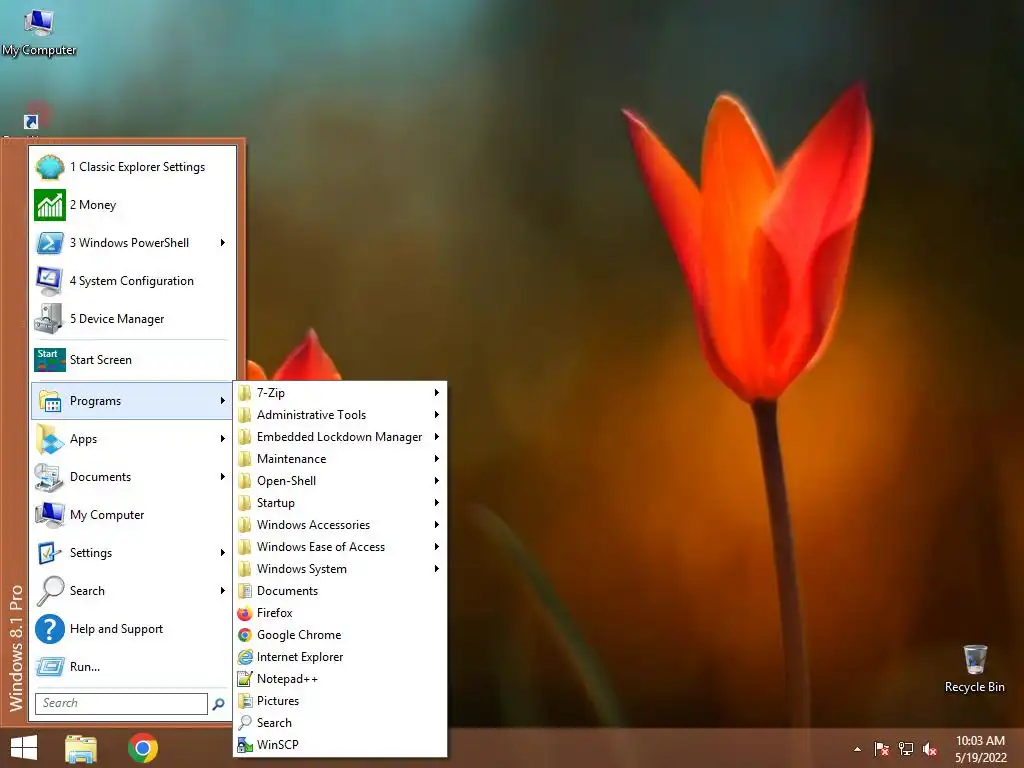Image resolution: width=1024 pixels, height=768 pixels.
Task: Open Help and Support question icon
Action: pyautogui.click(x=50, y=629)
